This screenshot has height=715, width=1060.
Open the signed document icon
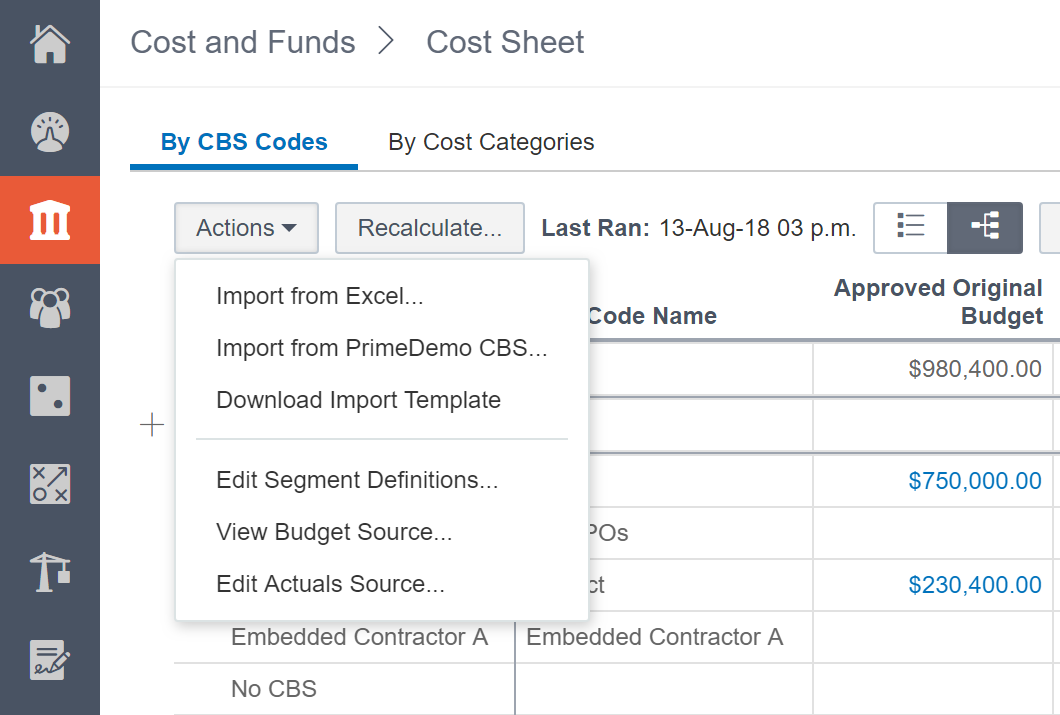[x=50, y=660]
